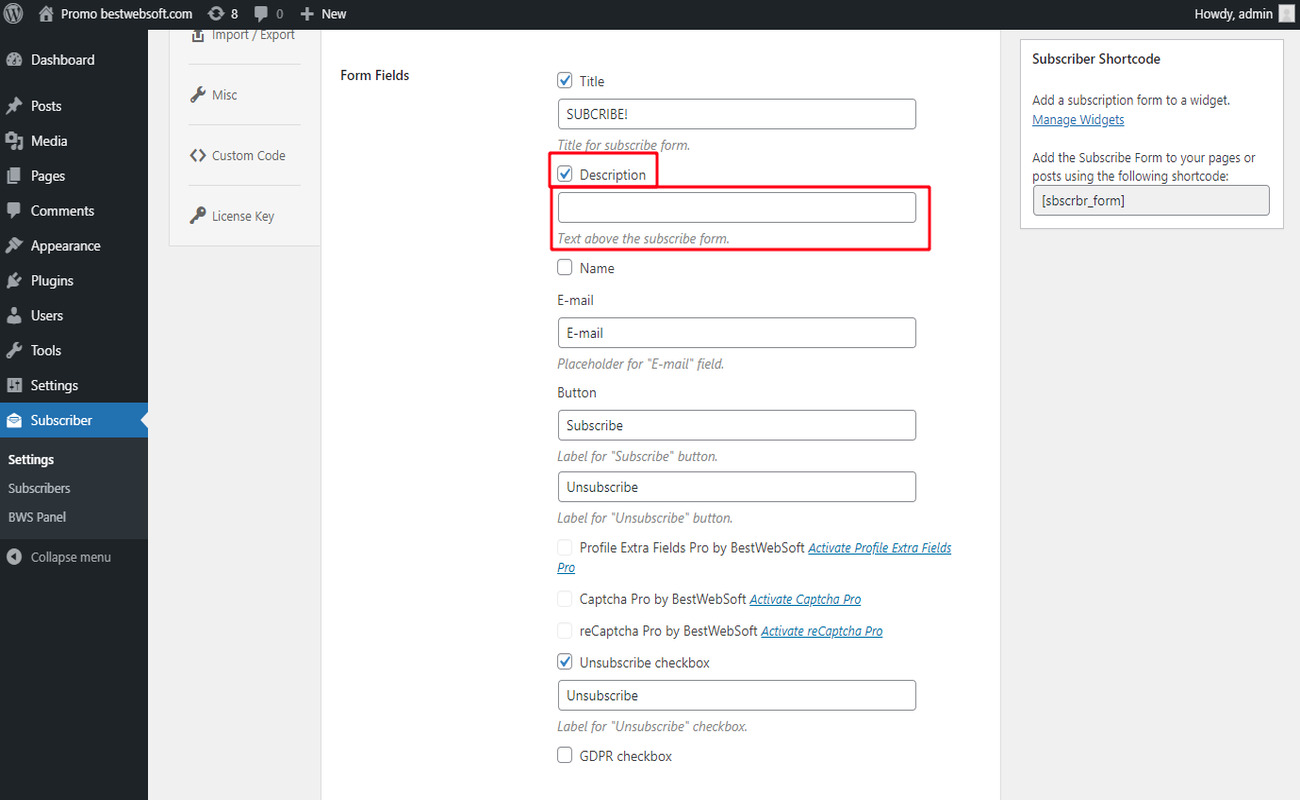Click the plus icon next to New
1300x800 pixels.
[307, 14]
